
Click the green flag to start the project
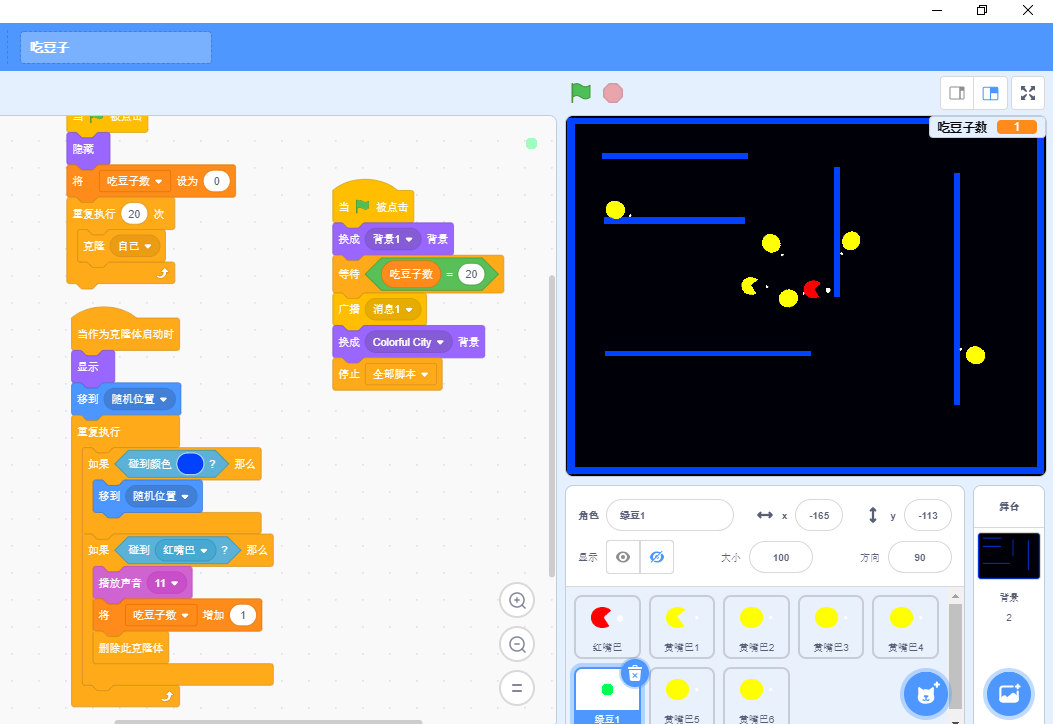[581, 93]
